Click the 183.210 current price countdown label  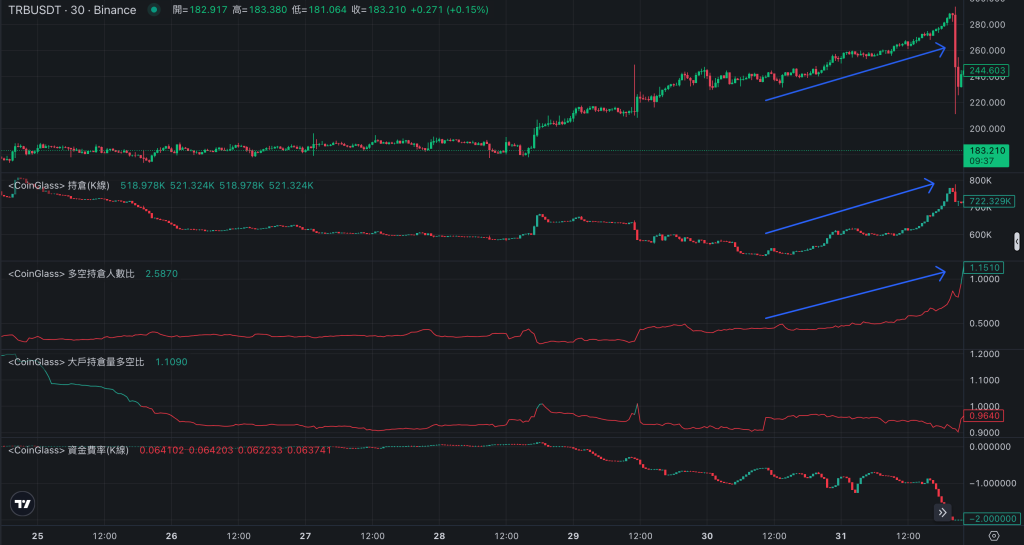pos(988,155)
